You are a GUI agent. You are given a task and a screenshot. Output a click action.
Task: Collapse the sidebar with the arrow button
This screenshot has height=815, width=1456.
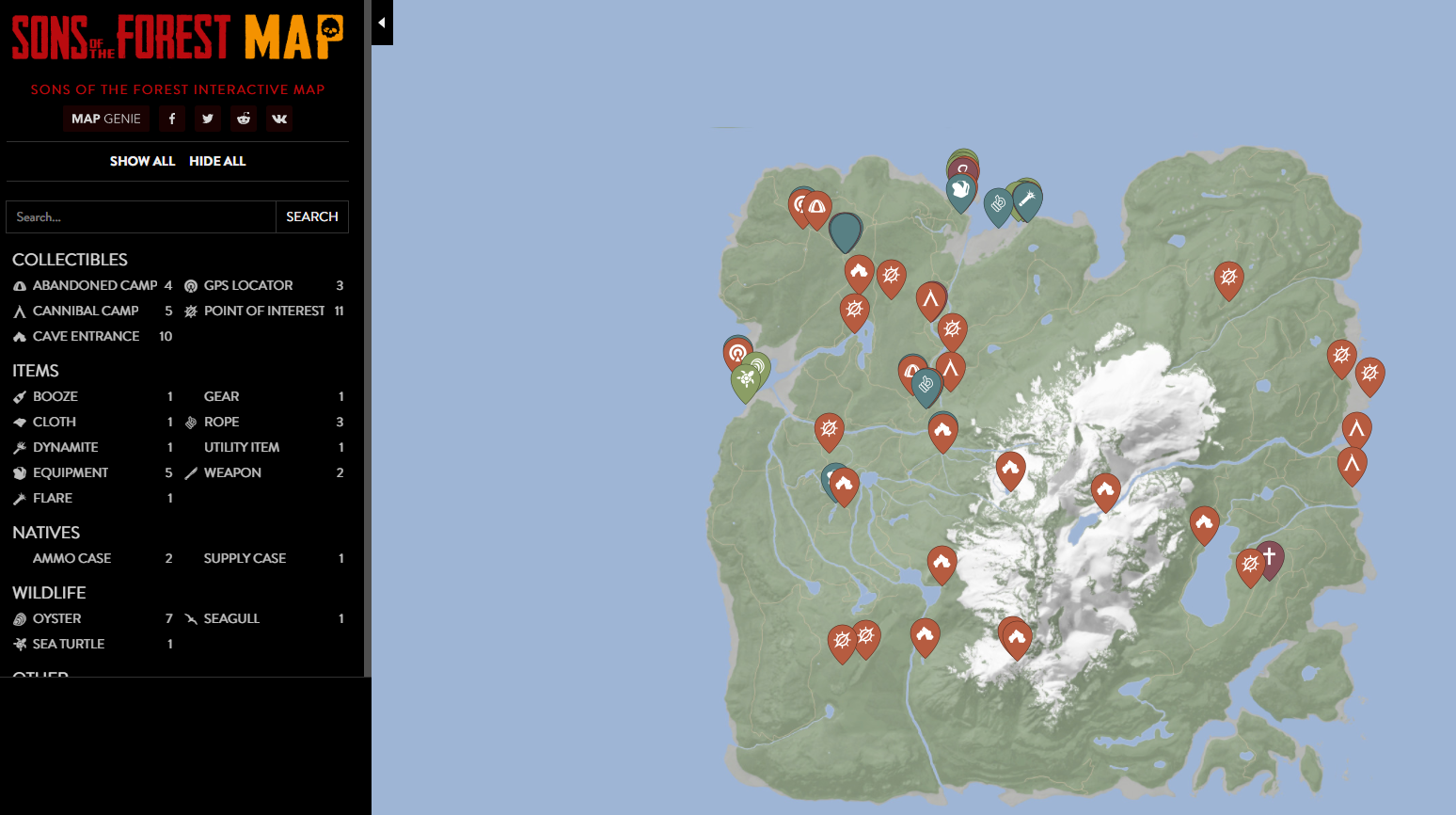(382, 23)
